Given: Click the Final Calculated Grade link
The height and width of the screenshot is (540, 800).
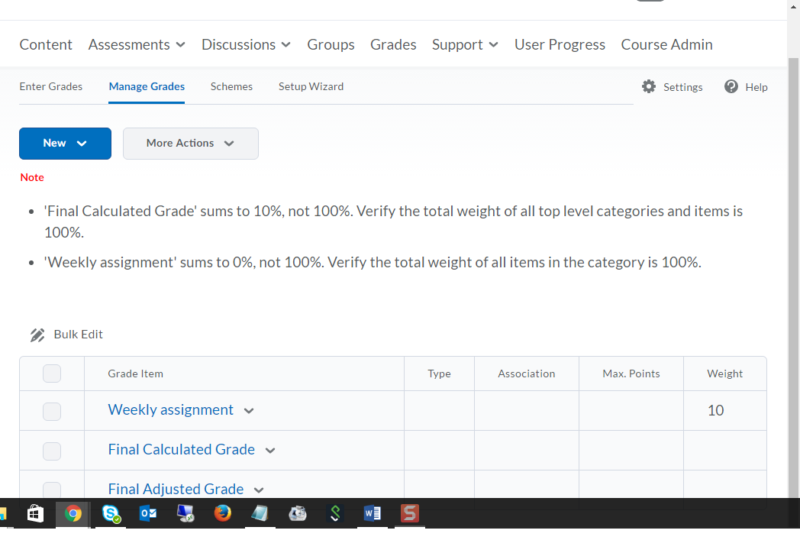Looking at the screenshot, I should point(181,450).
